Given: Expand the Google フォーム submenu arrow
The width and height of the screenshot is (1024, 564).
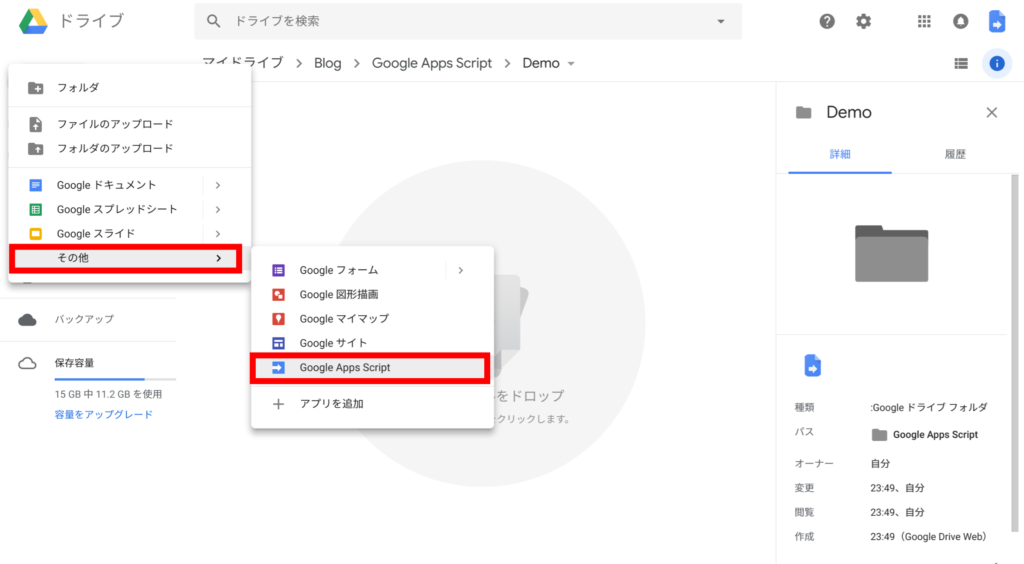Looking at the screenshot, I should tap(460, 270).
